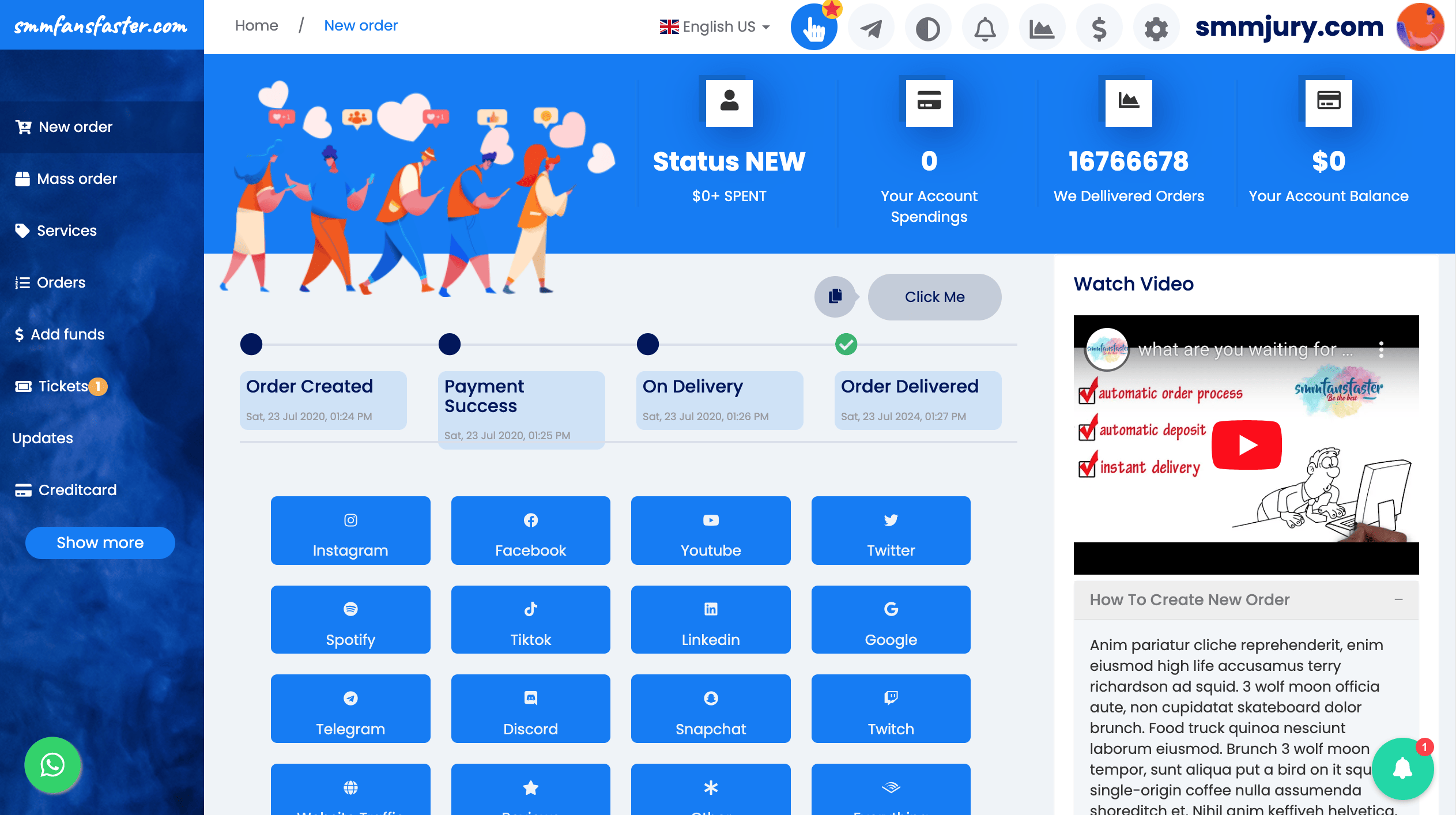
Task: Click the green Order Delivered checkmark
Action: click(846, 345)
